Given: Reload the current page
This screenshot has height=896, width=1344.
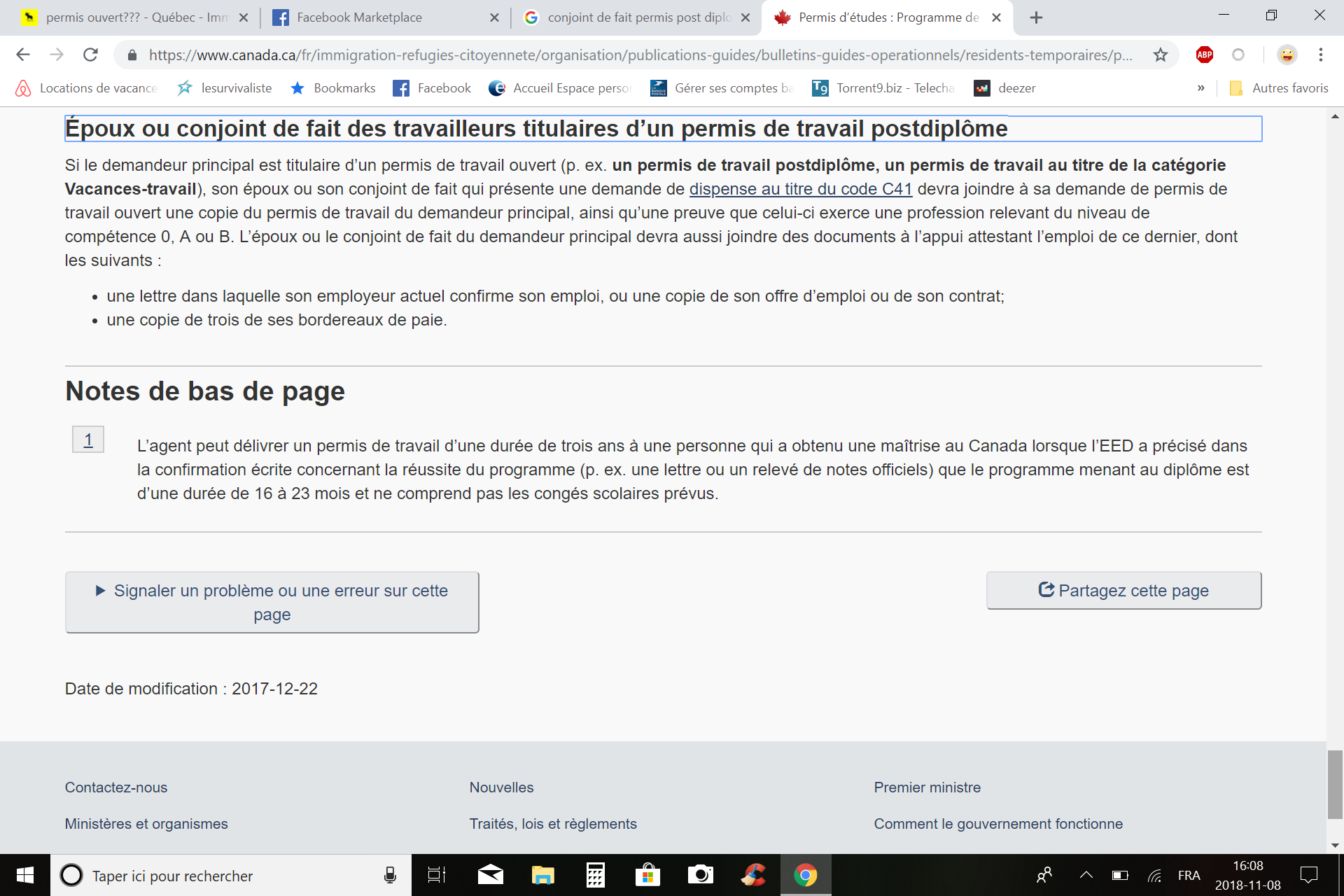Looking at the screenshot, I should [x=90, y=55].
